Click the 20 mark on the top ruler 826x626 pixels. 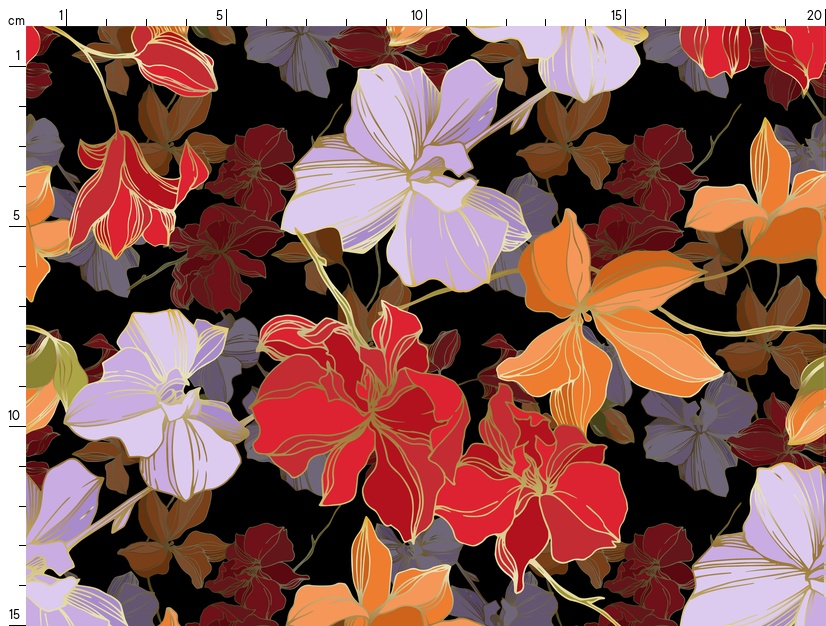(814, 15)
